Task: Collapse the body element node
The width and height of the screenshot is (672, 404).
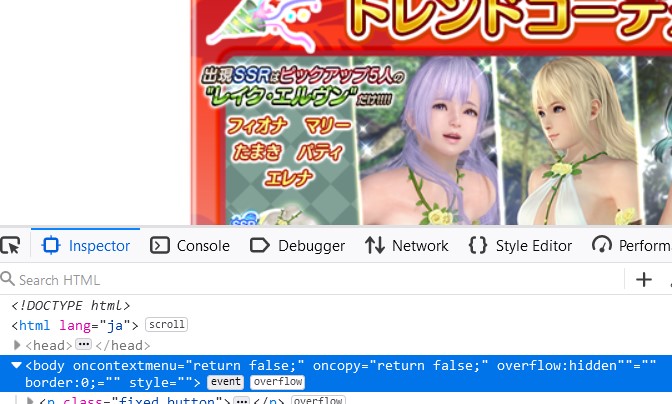Action: [x=17, y=365]
